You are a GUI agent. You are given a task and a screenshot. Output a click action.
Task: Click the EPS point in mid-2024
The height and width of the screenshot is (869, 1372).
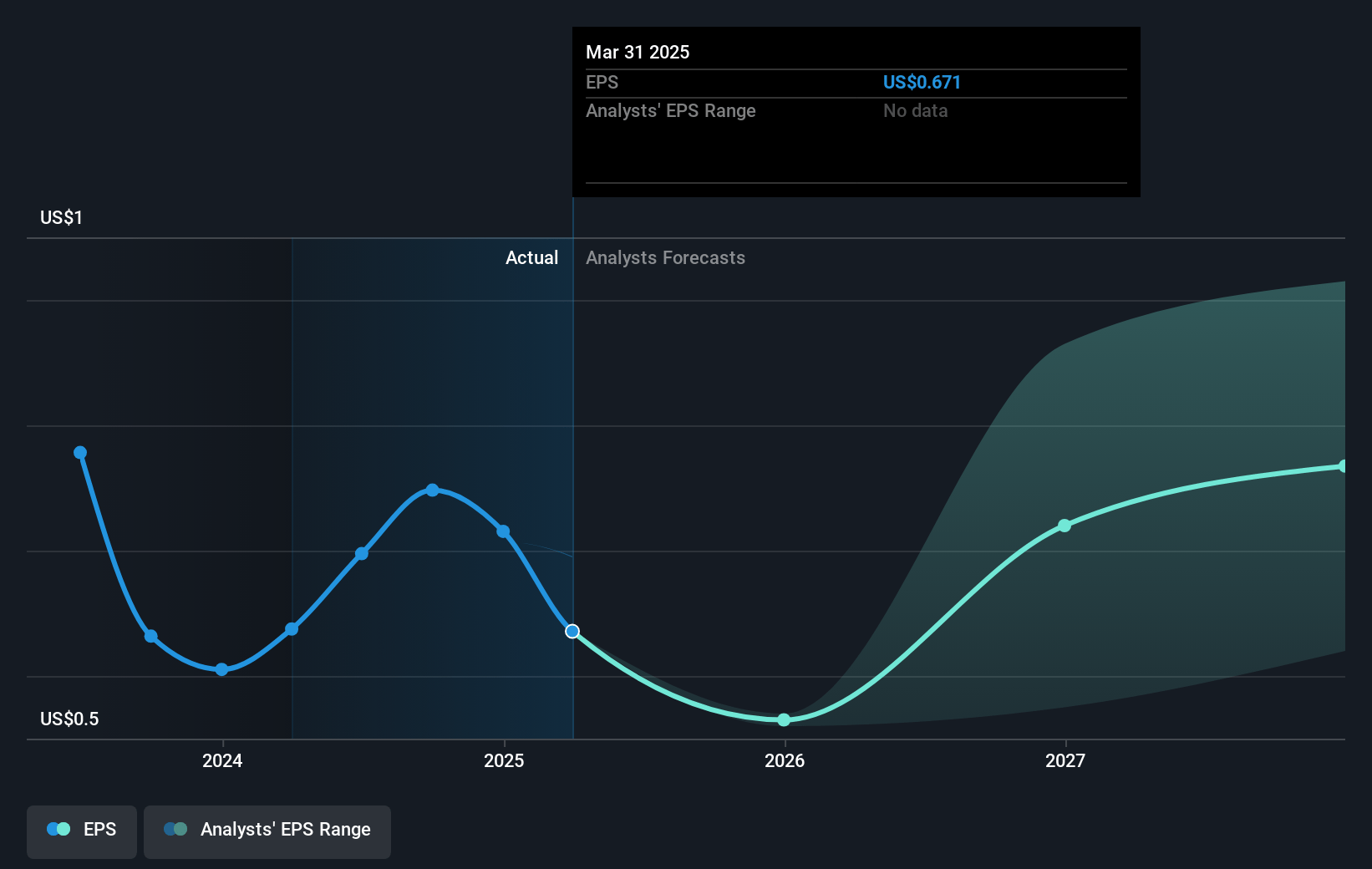coord(362,553)
